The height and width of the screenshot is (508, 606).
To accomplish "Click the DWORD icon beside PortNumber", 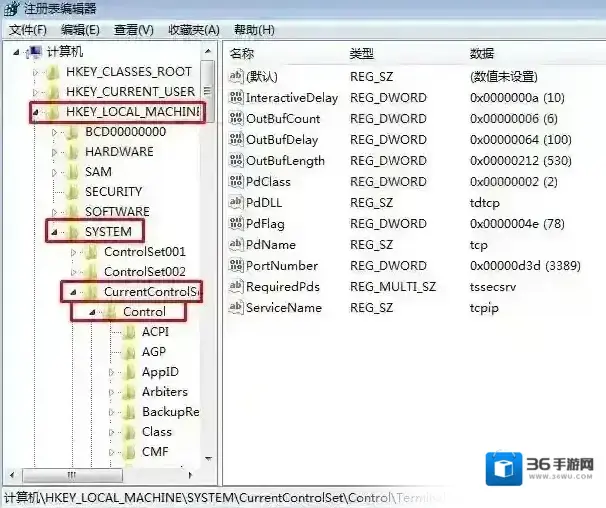I will 236,265.
